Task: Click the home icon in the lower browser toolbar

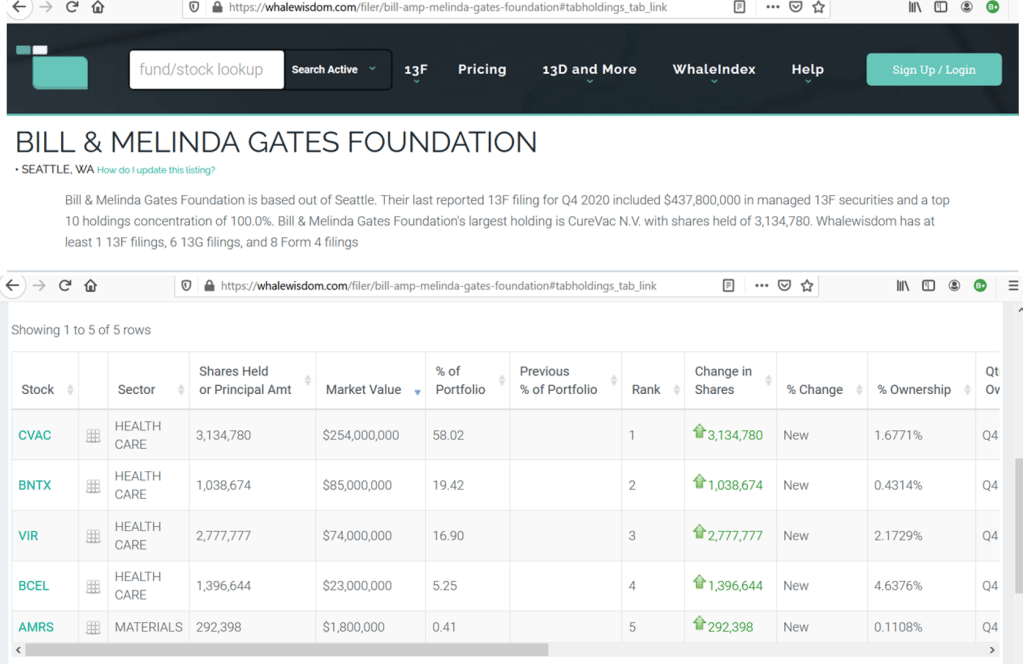Action: click(91, 285)
